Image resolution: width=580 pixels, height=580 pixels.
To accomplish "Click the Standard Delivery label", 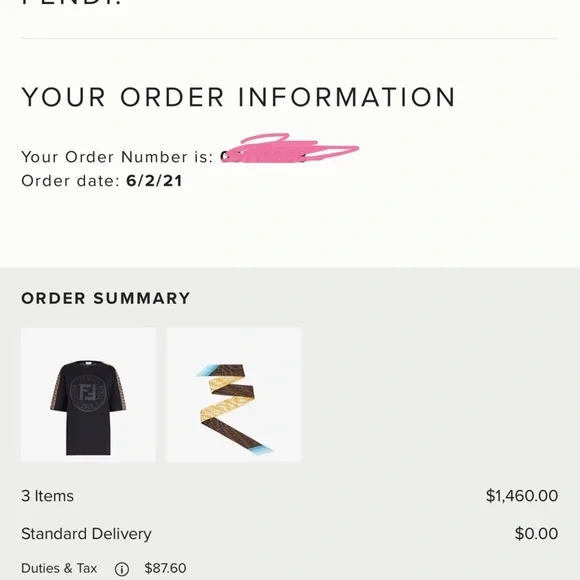I will tap(86, 534).
